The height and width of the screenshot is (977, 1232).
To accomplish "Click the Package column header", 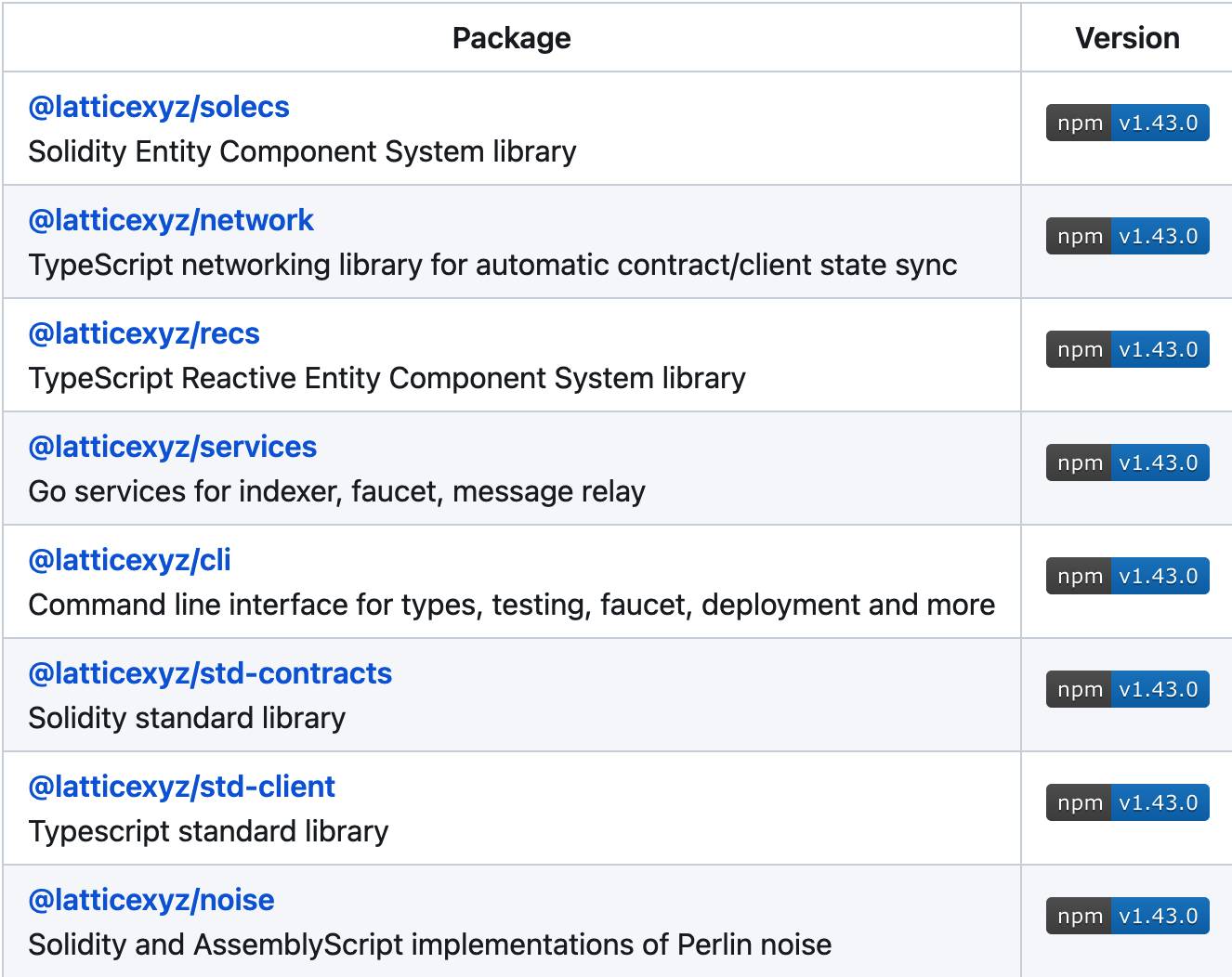I will (511, 38).
